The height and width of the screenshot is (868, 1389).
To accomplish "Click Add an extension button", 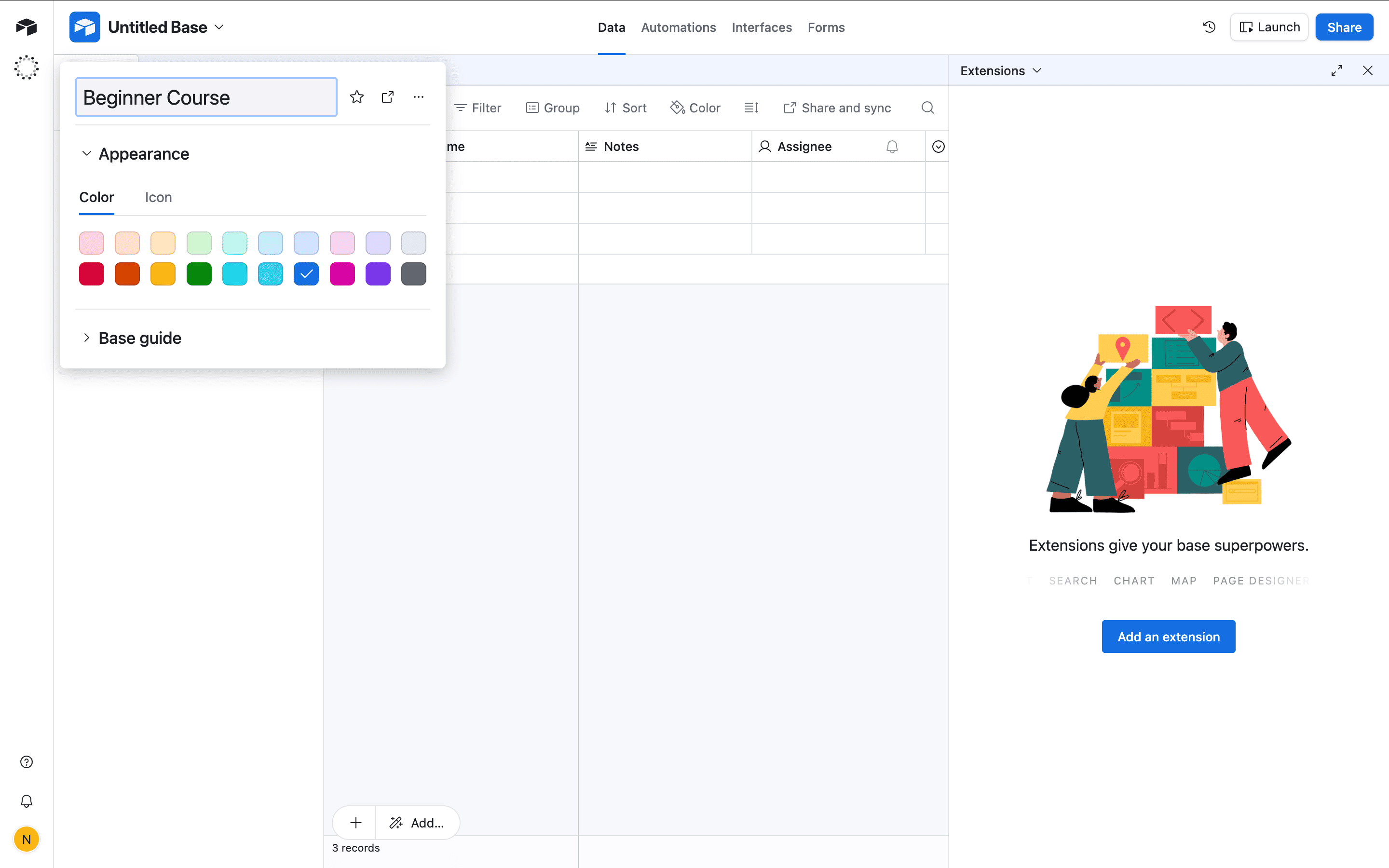I will point(1168,636).
